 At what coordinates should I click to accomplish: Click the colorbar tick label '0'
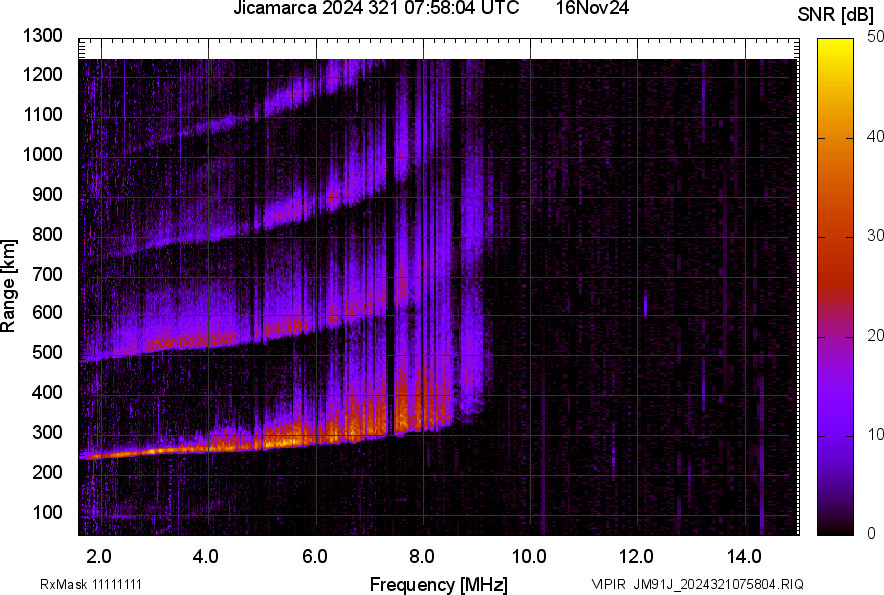(872, 533)
